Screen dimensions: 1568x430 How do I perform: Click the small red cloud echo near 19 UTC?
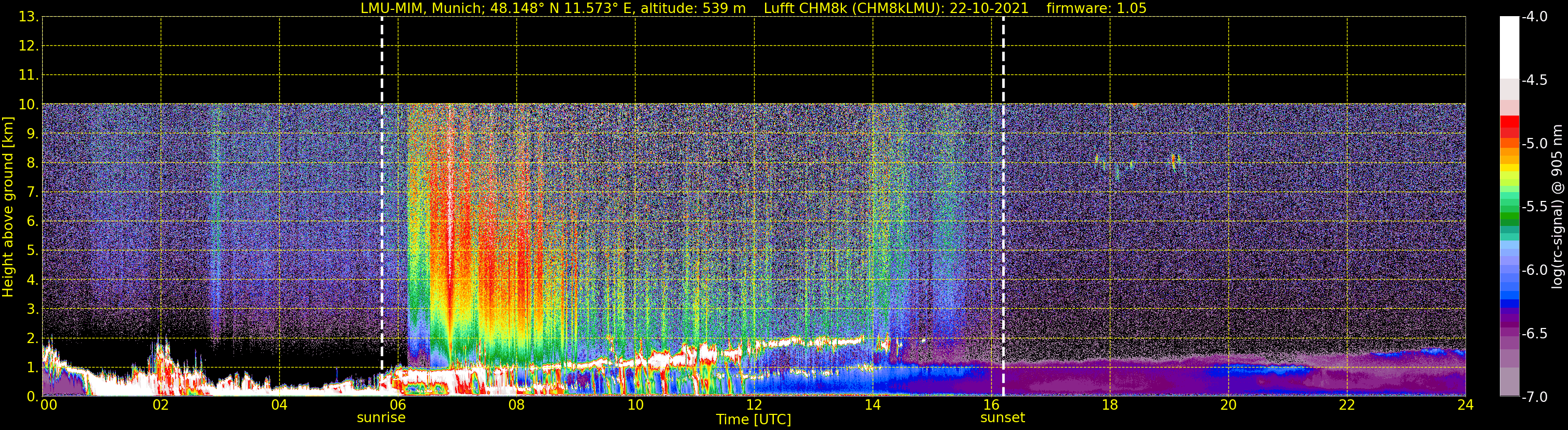click(x=1173, y=160)
